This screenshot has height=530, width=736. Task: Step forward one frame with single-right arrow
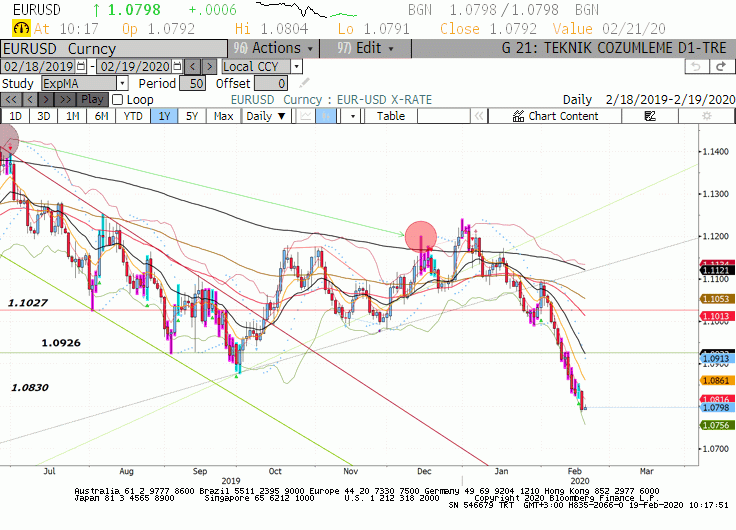pyautogui.click(x=46, y=100)
